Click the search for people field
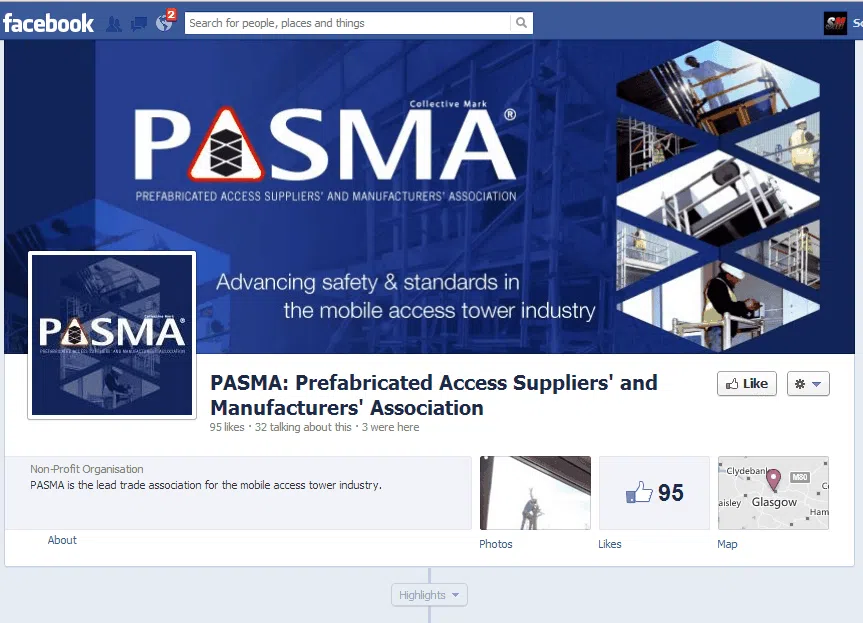This screenshot has height=623, width=863. (x=348, y=23)
